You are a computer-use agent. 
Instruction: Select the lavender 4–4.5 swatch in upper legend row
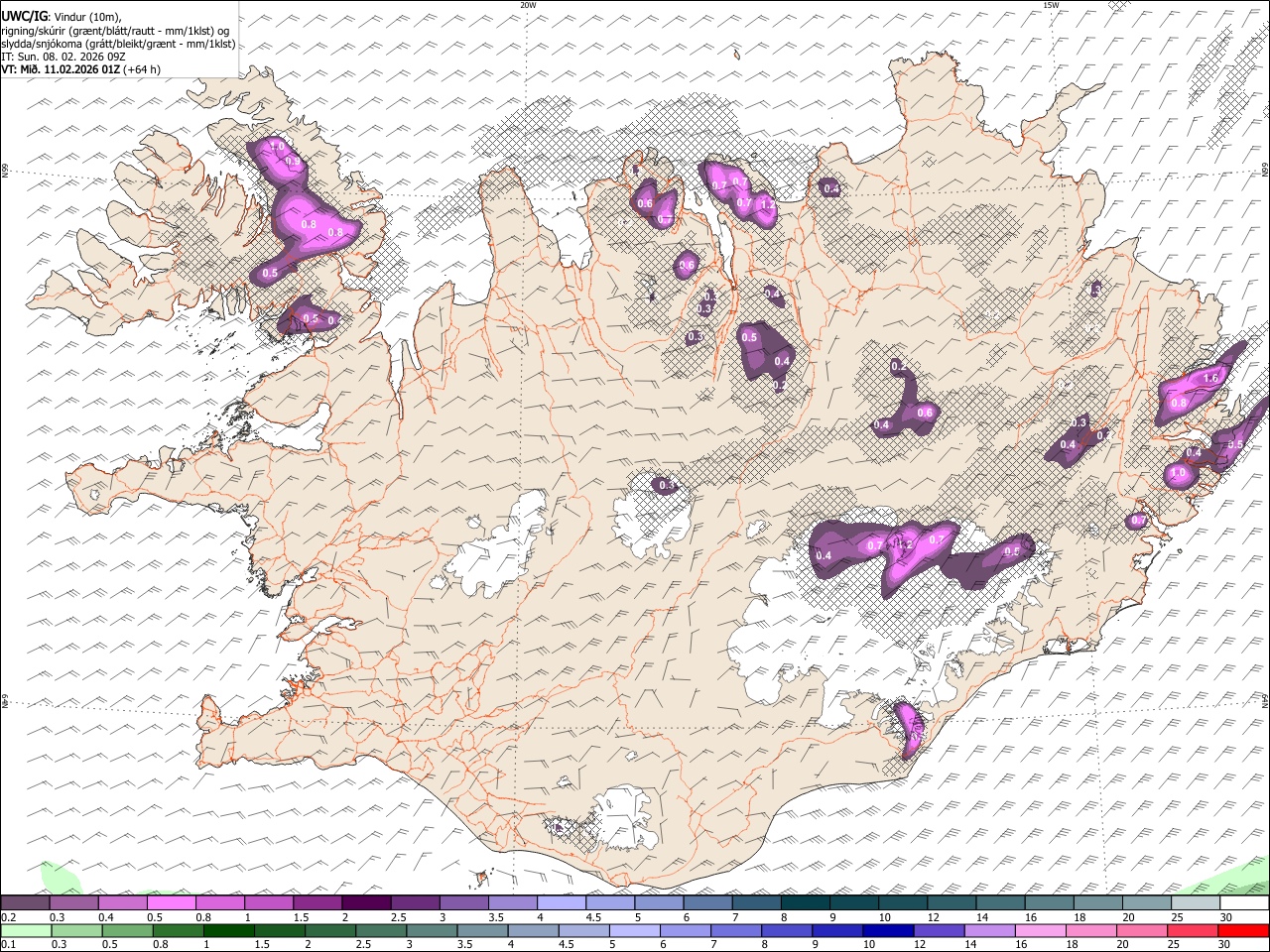coord(562,902)
